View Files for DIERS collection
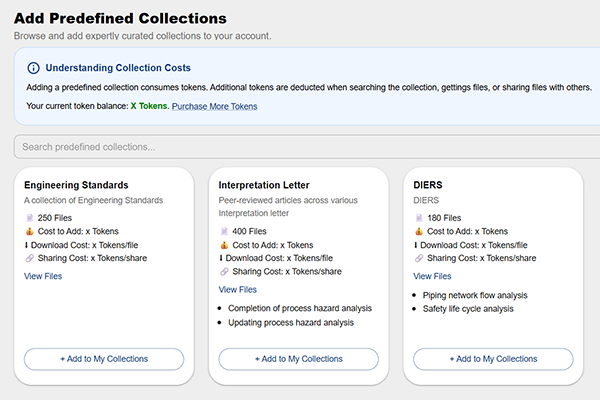Viewport: 600px width, 400px height. (432, 276)
